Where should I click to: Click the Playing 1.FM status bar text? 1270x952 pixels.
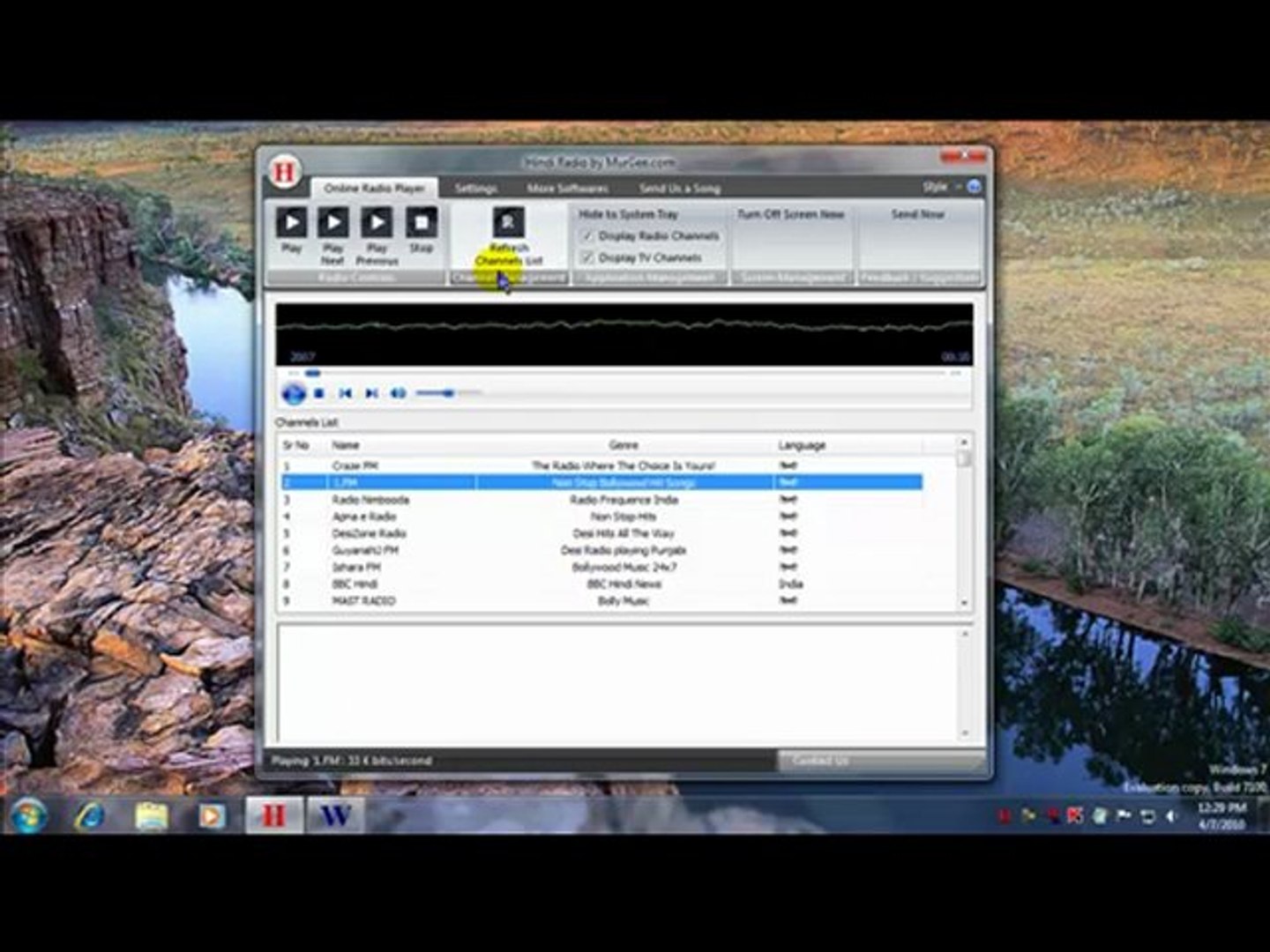351,761
